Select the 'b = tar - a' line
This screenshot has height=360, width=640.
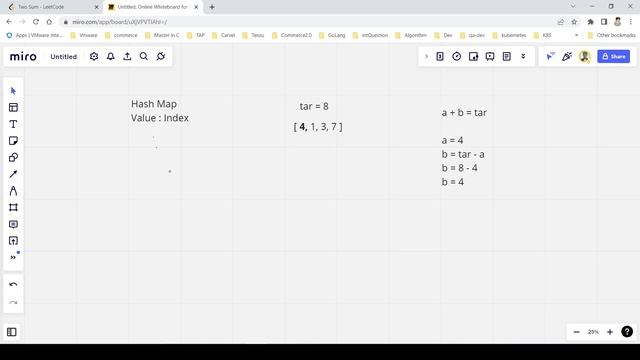coord(463,154)
